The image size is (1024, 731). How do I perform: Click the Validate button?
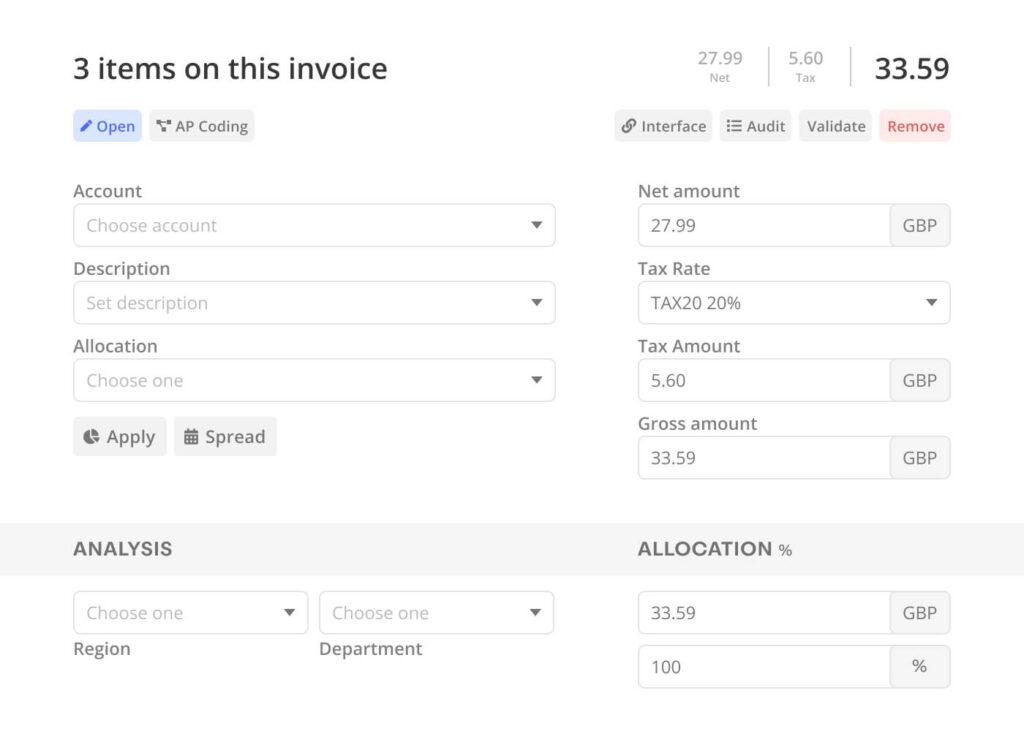(834, 126)
